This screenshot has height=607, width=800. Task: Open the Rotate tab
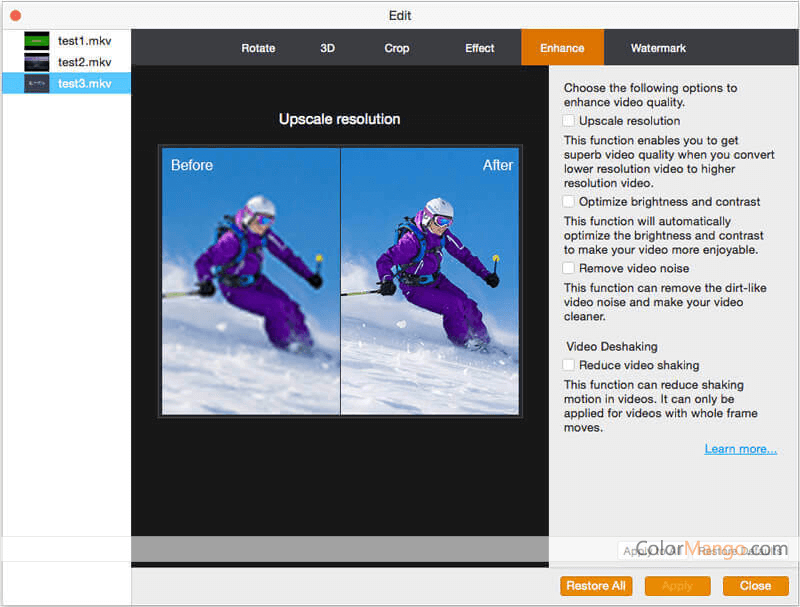(x=258, y=48)
